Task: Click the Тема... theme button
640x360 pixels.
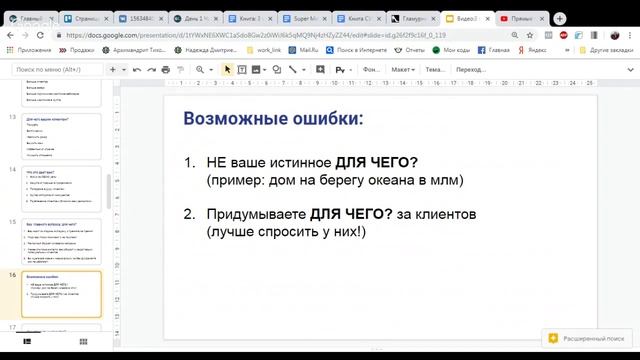Action: 435,70
